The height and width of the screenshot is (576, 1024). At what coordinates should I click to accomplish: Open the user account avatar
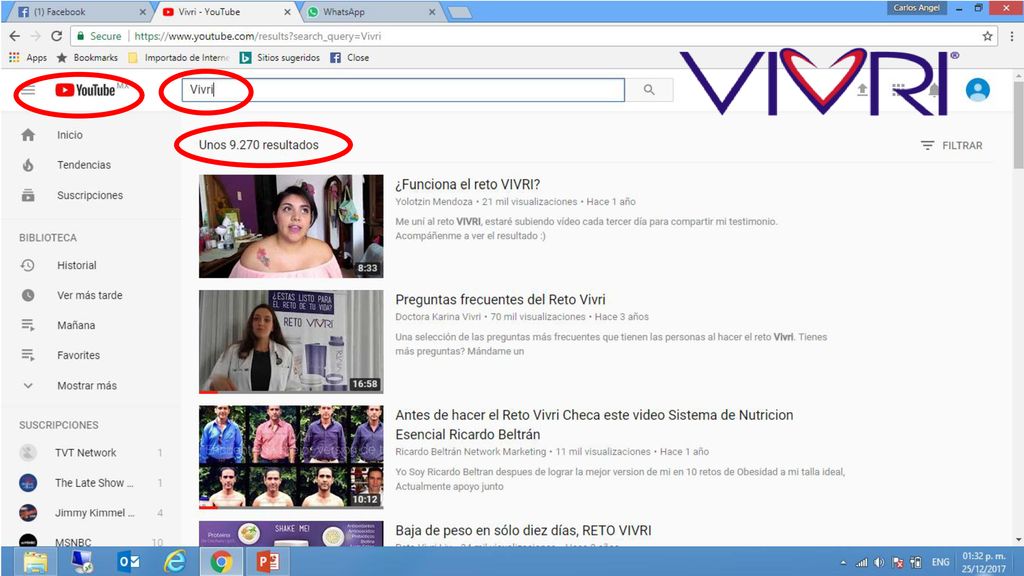pos(978,90)
